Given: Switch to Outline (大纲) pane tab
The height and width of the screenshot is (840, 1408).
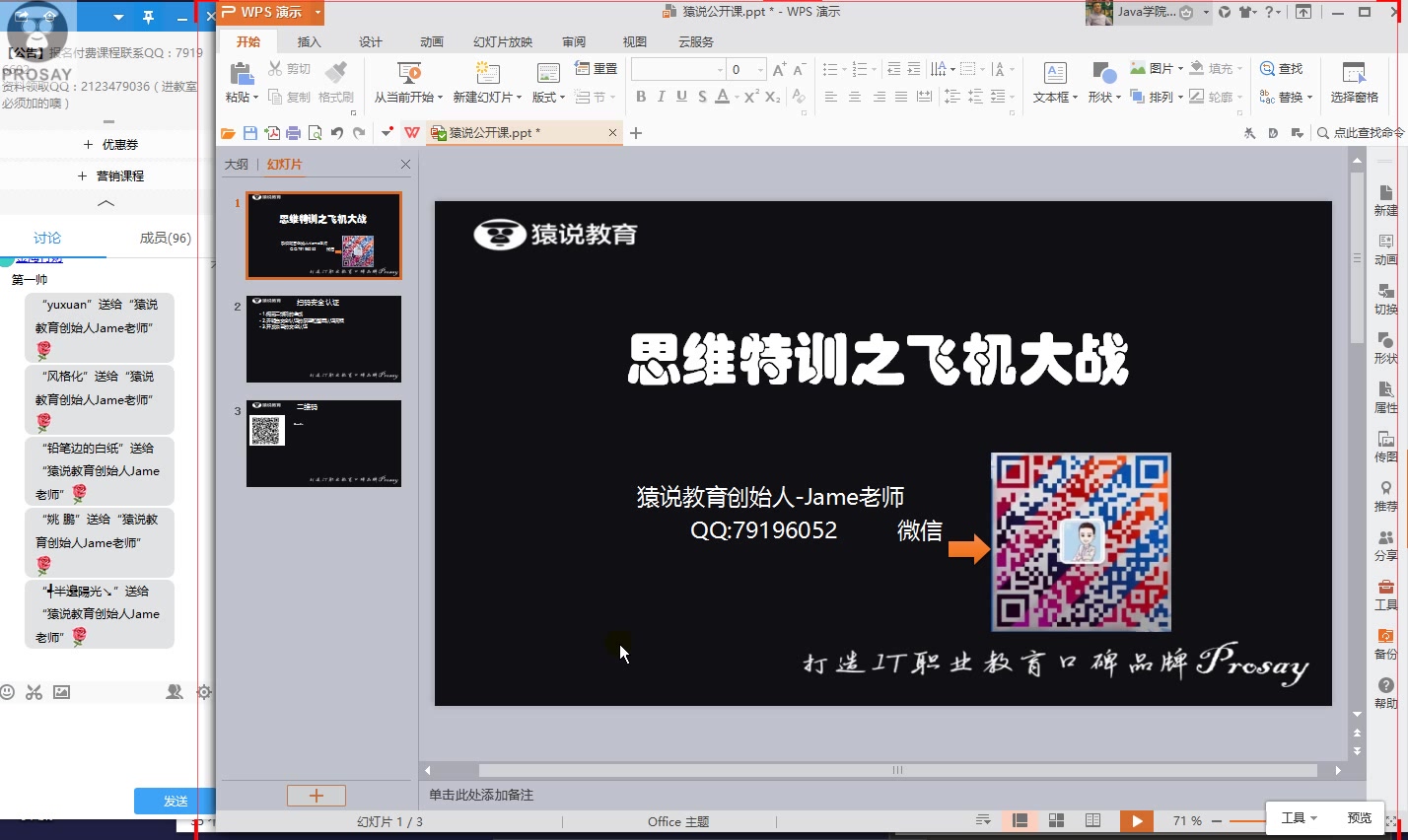Looking at the screenshot, I should coord(237,165).
